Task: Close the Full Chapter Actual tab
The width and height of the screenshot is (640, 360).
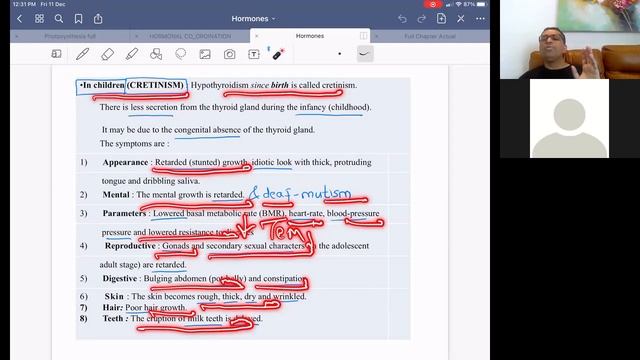Action: (376, 36)
